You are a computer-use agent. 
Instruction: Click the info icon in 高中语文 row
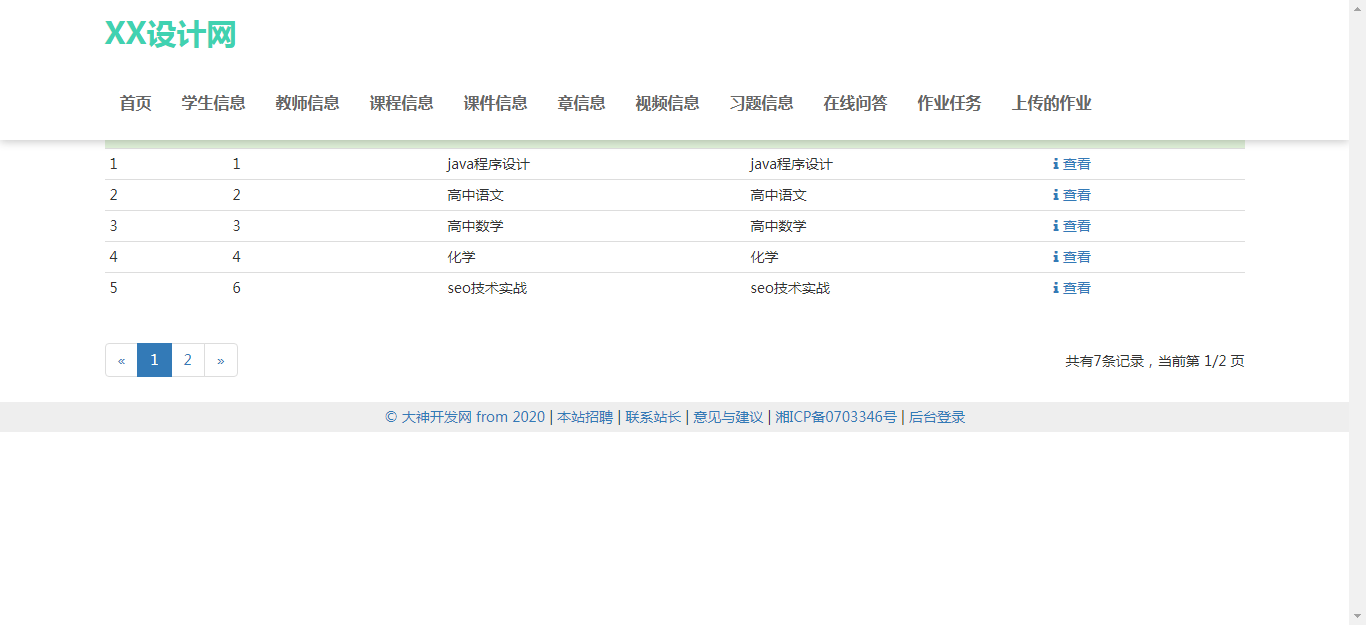[1055, 195]
